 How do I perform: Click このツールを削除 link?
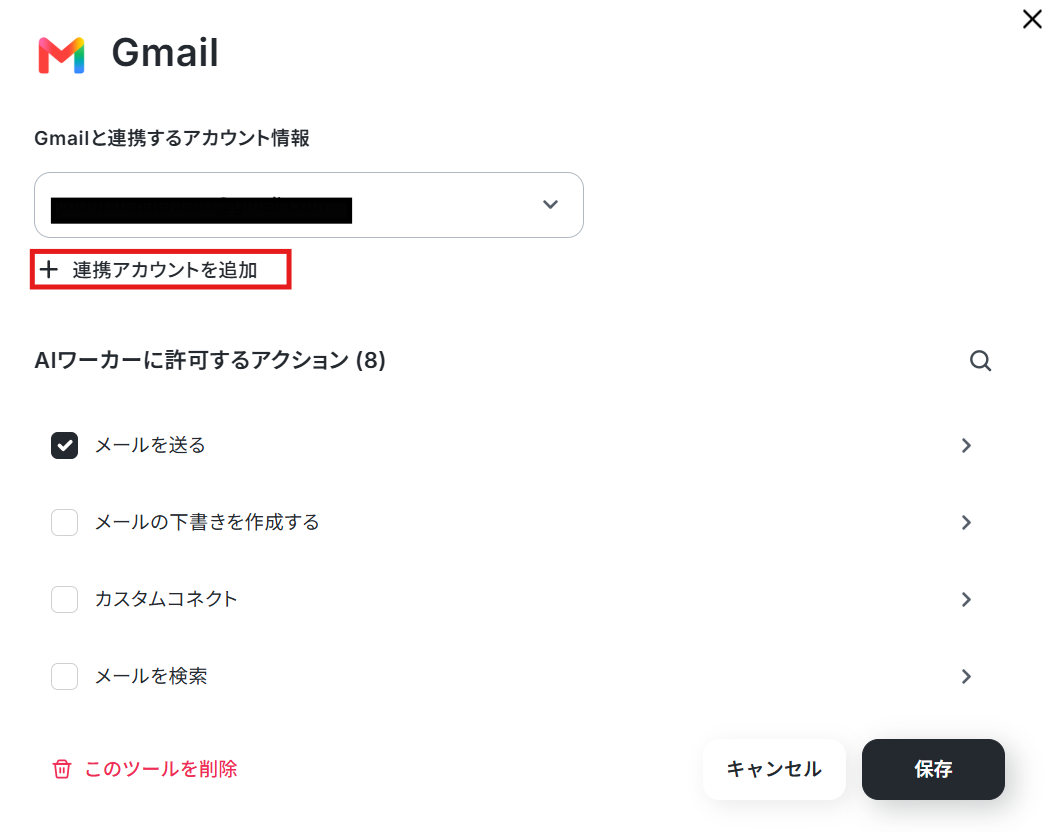[x=161, y=769]
